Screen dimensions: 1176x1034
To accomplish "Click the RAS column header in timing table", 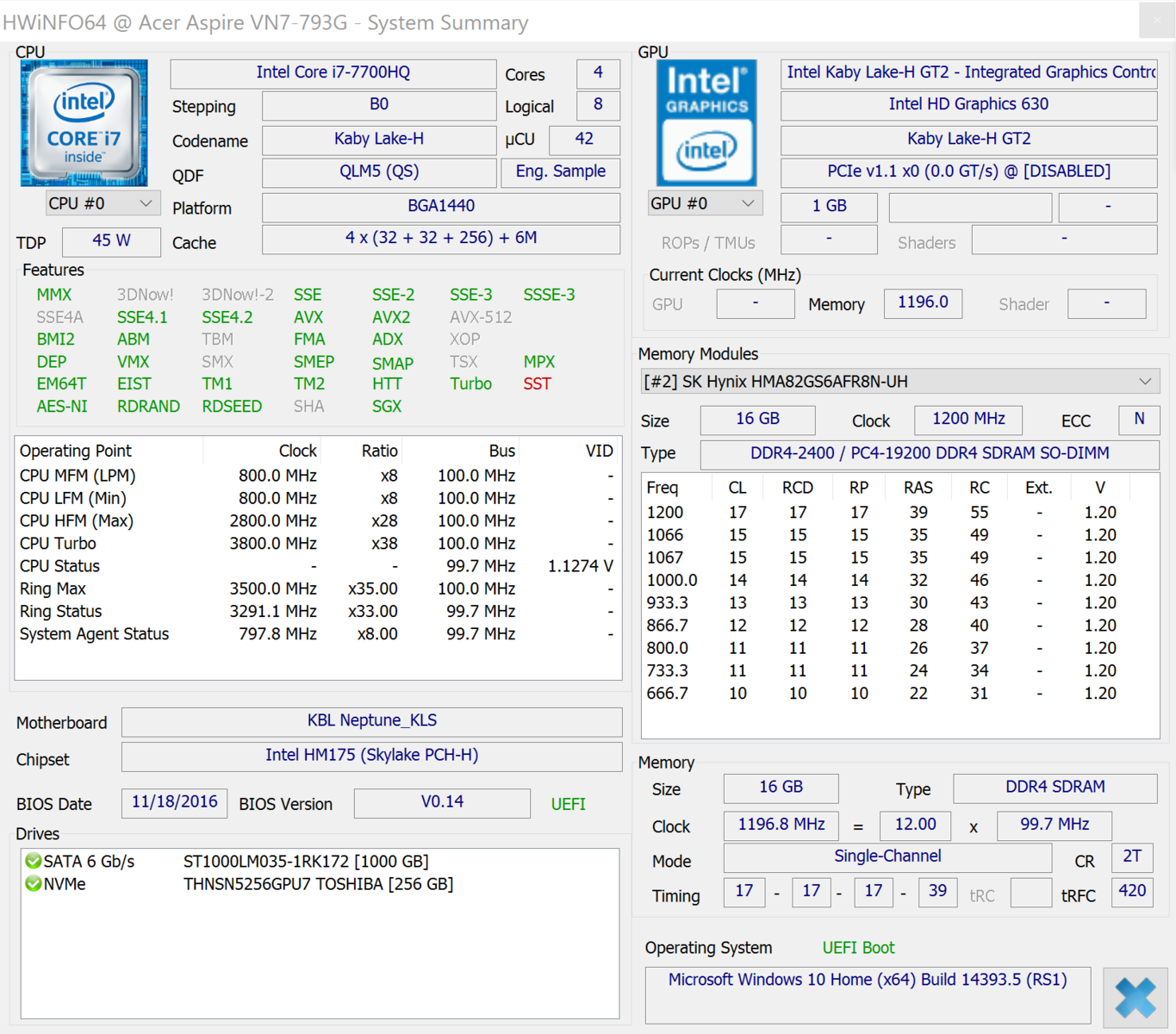I will pyautogui.click(x=918, y=488).
